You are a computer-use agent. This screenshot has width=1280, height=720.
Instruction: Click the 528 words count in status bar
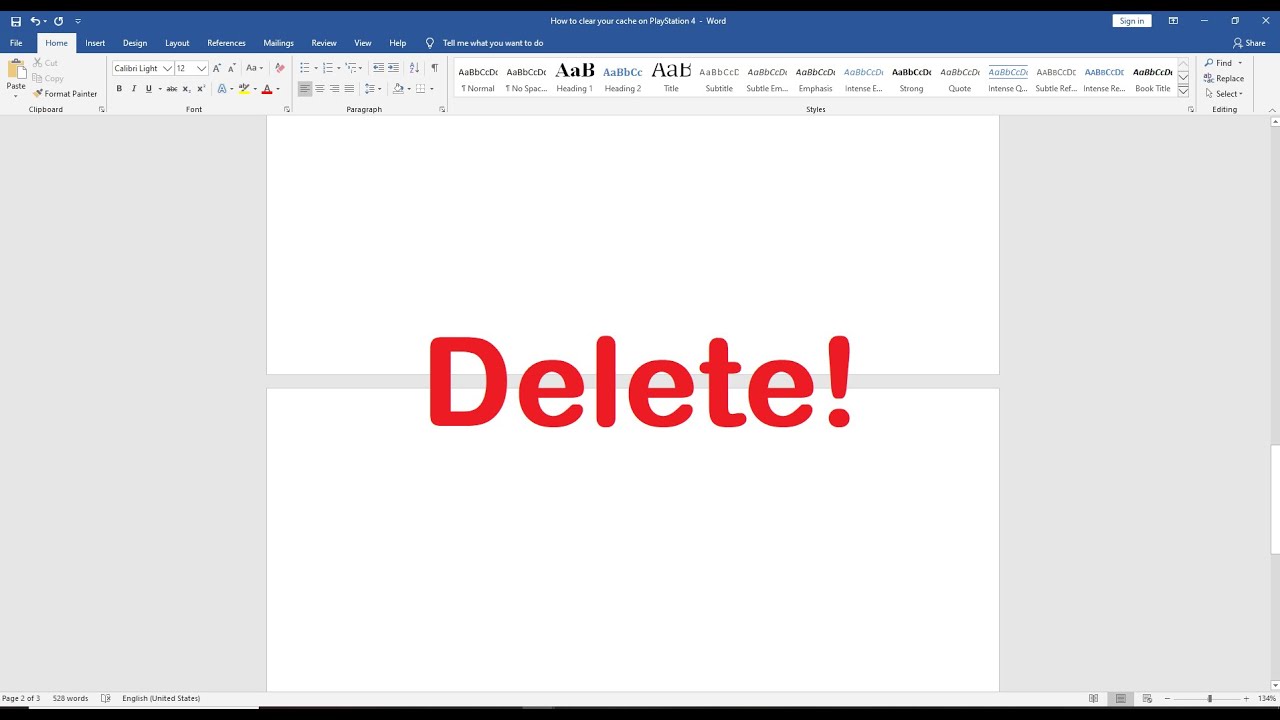click(x=70, y=698)
